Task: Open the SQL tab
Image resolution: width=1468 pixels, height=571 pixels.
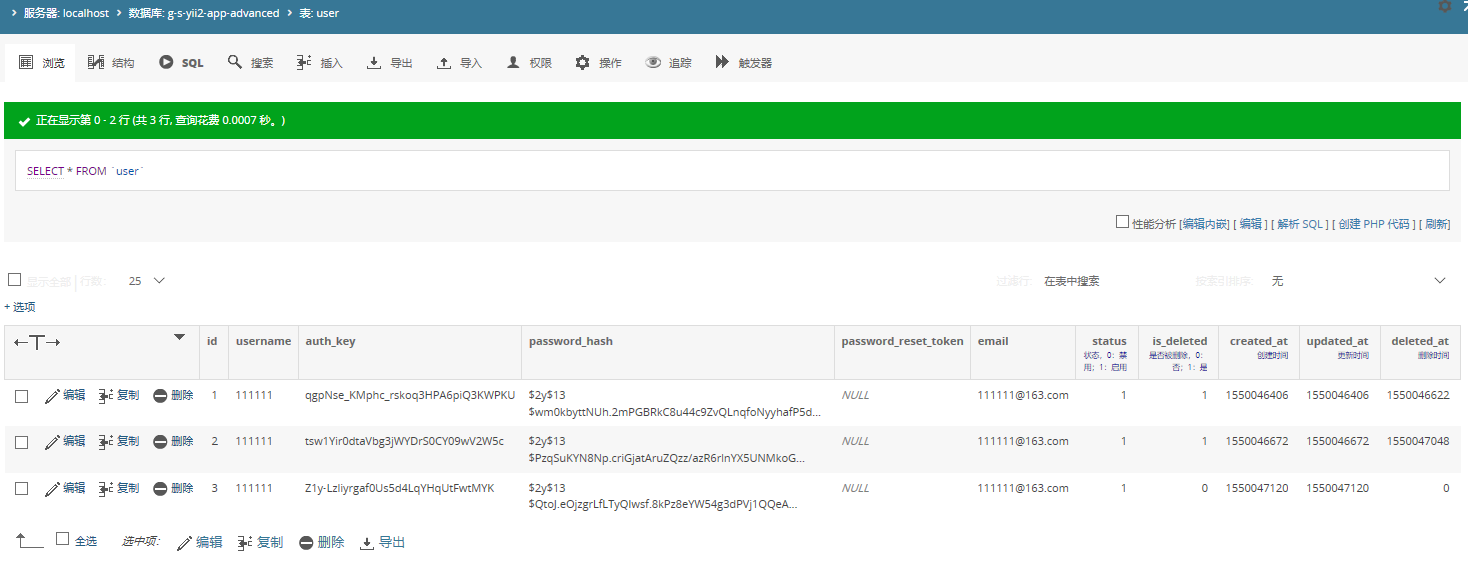Action: tap(181, 63)
